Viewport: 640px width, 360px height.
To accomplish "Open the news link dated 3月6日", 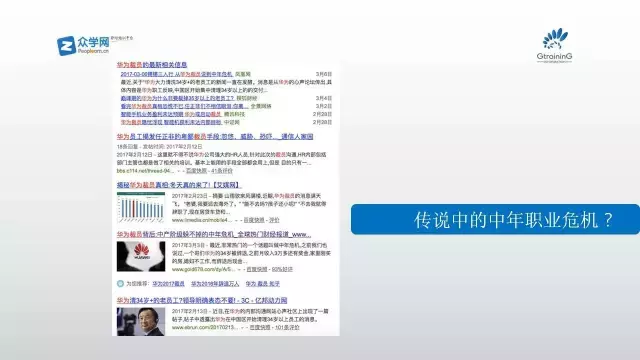I will click(x=177, y=74).
